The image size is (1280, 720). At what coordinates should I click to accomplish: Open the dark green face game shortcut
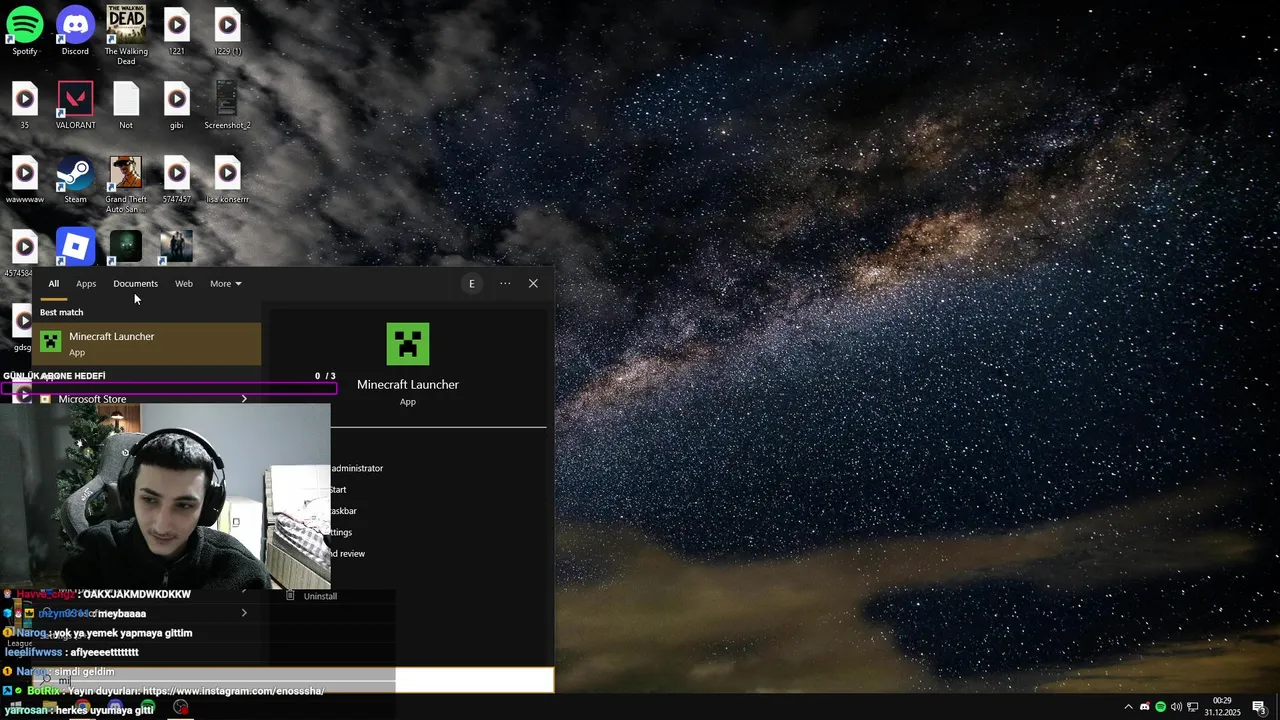[x=126, y=247]
